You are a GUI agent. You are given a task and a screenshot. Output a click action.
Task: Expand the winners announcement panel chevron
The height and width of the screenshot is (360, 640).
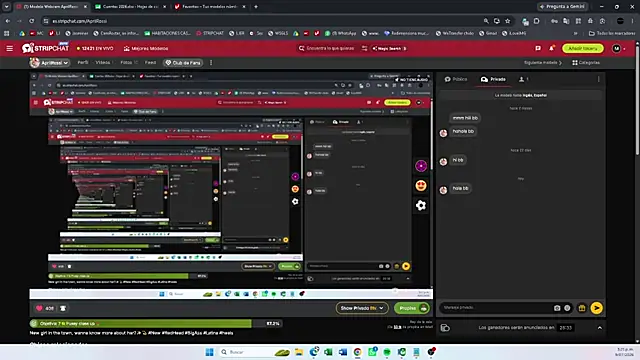600,328
